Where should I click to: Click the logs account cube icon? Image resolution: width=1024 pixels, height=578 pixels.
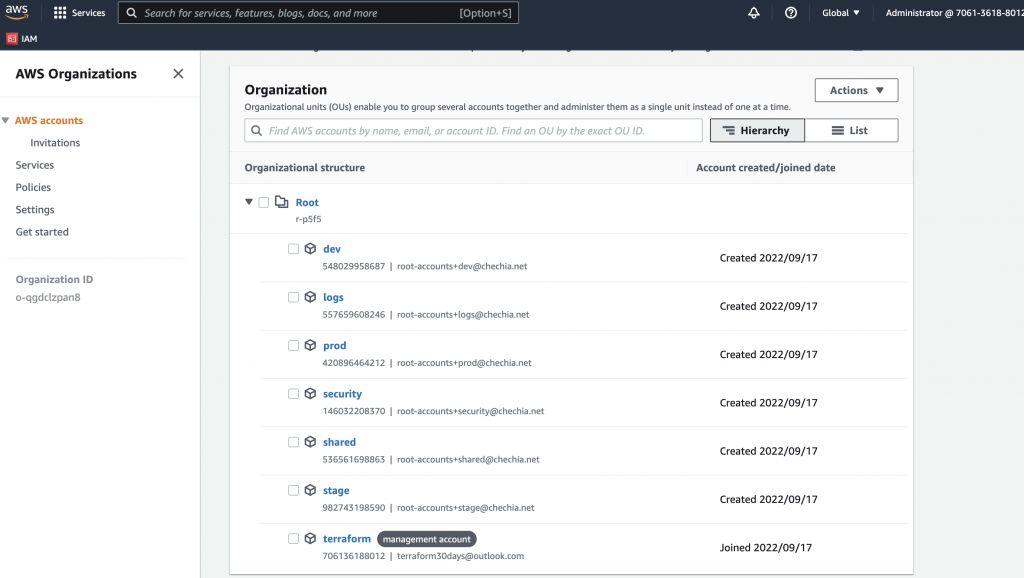310,297
